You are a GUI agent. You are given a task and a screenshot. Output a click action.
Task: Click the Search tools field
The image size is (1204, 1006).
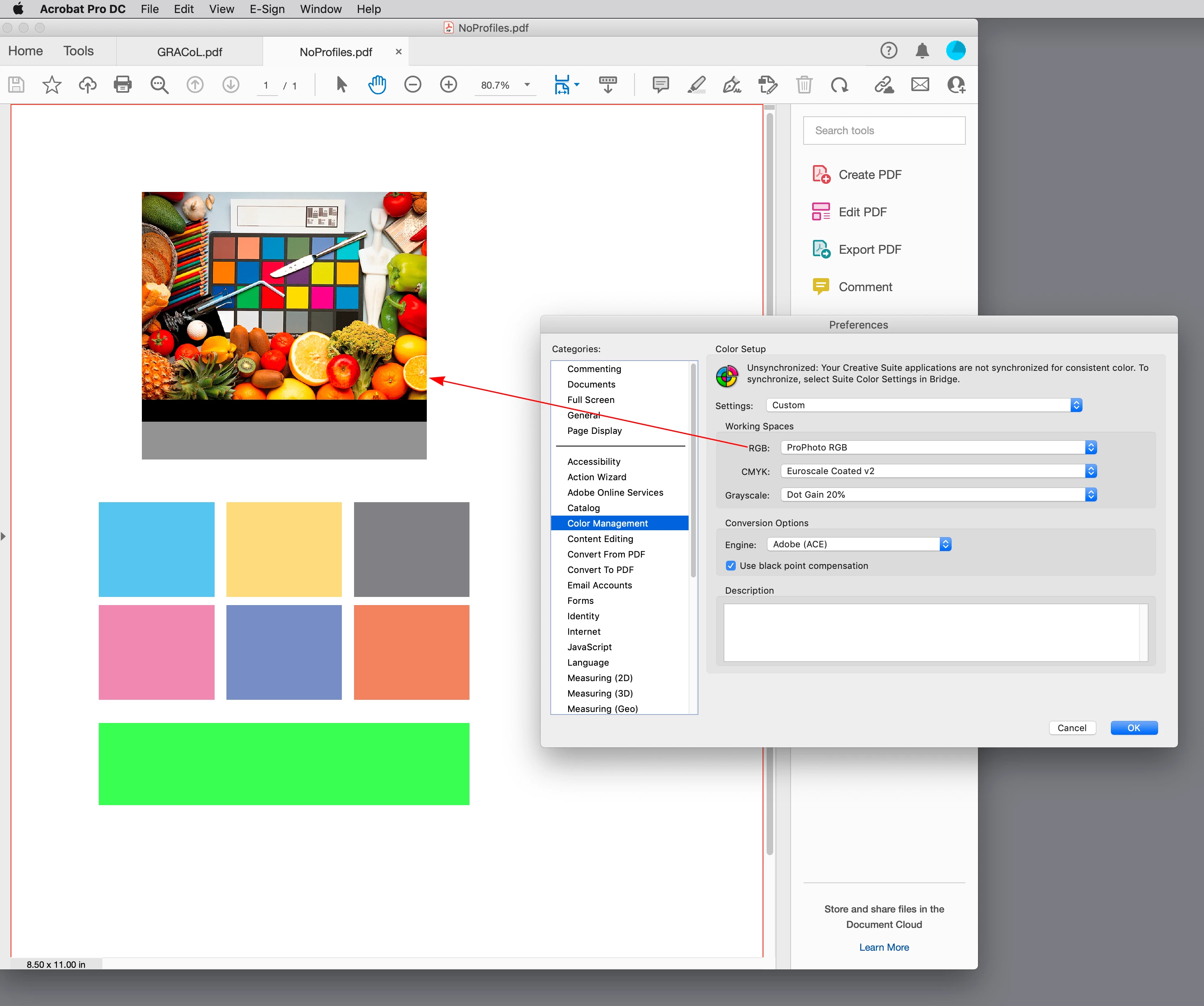(x=884, y=131)
